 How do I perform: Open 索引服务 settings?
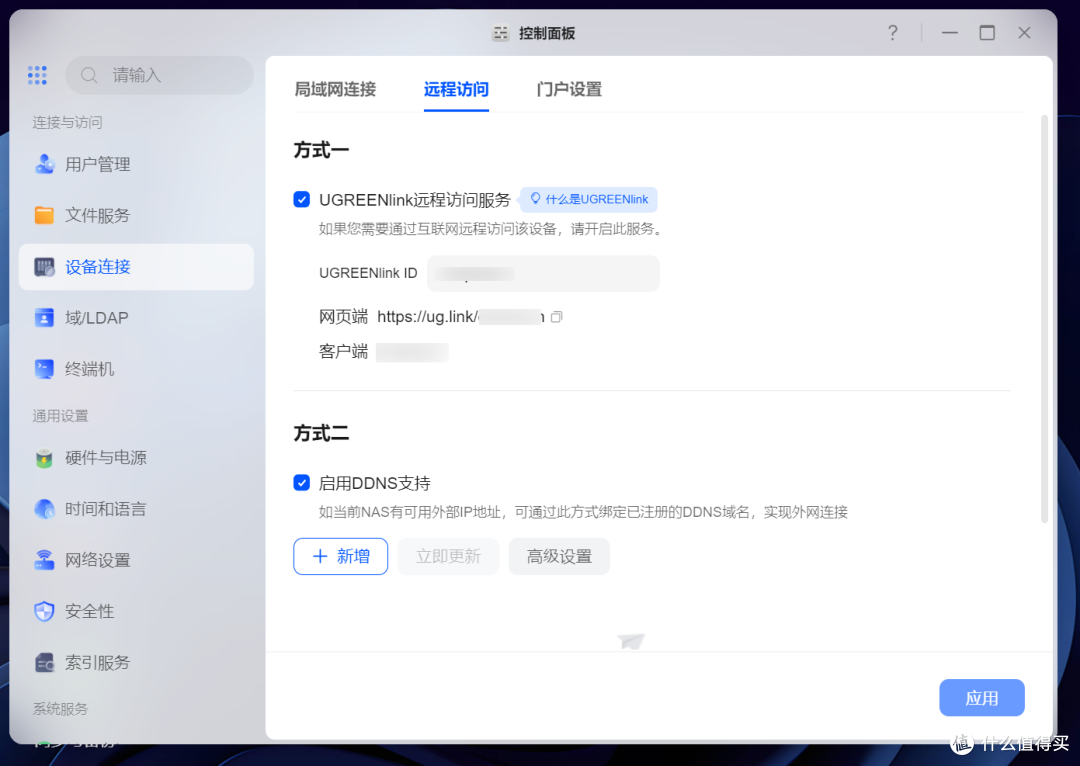click(x=136, y=663)
